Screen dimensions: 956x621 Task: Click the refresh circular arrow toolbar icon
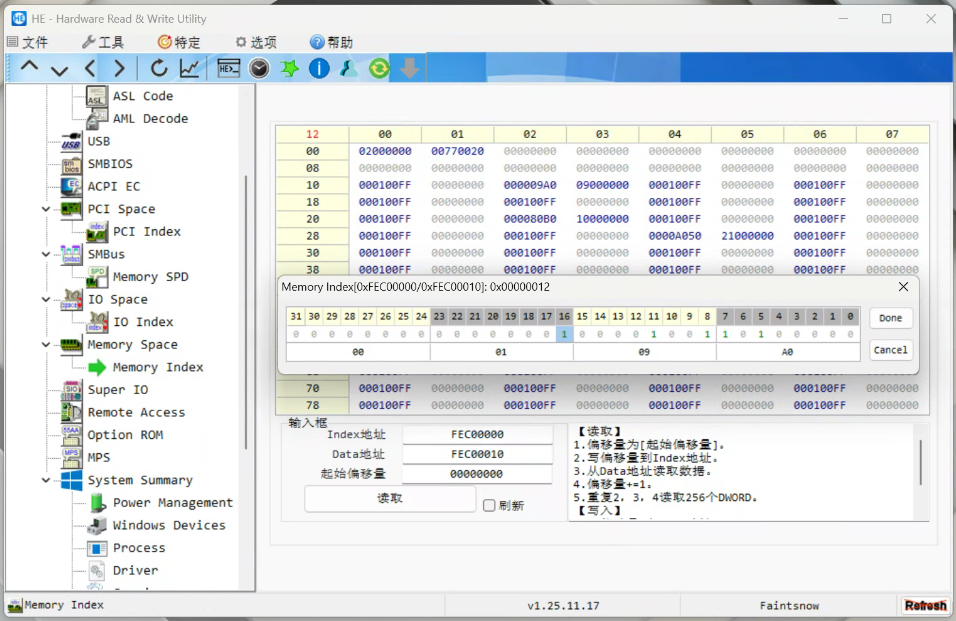click(159, 68)
